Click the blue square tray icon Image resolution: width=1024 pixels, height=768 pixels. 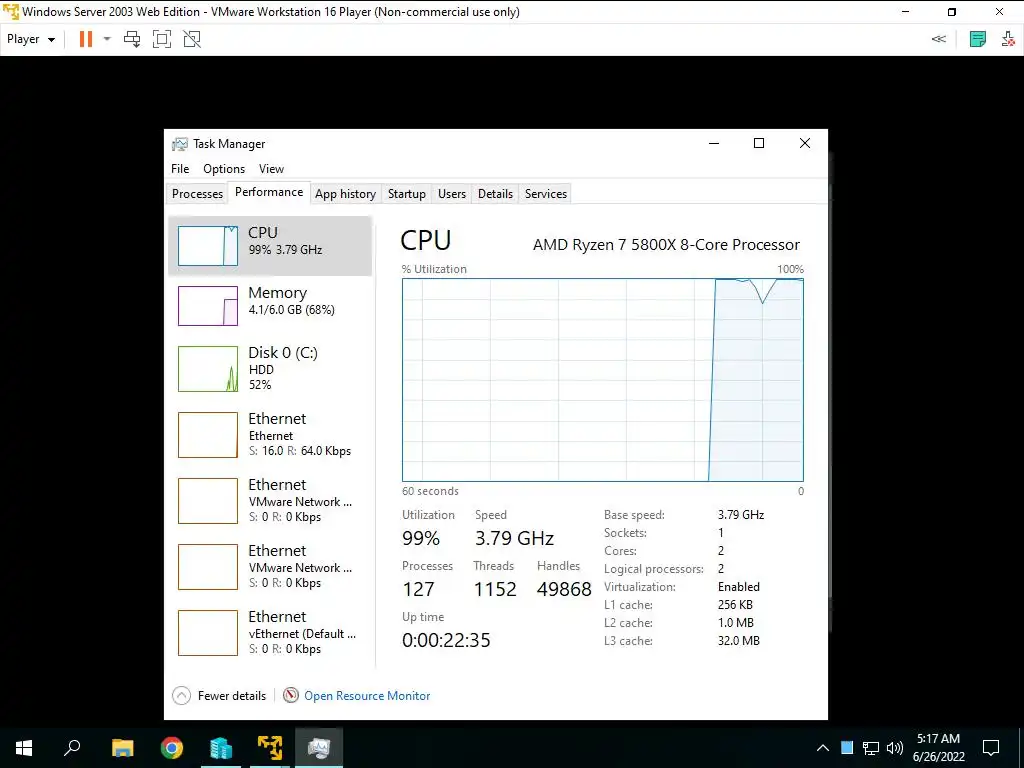847,748
